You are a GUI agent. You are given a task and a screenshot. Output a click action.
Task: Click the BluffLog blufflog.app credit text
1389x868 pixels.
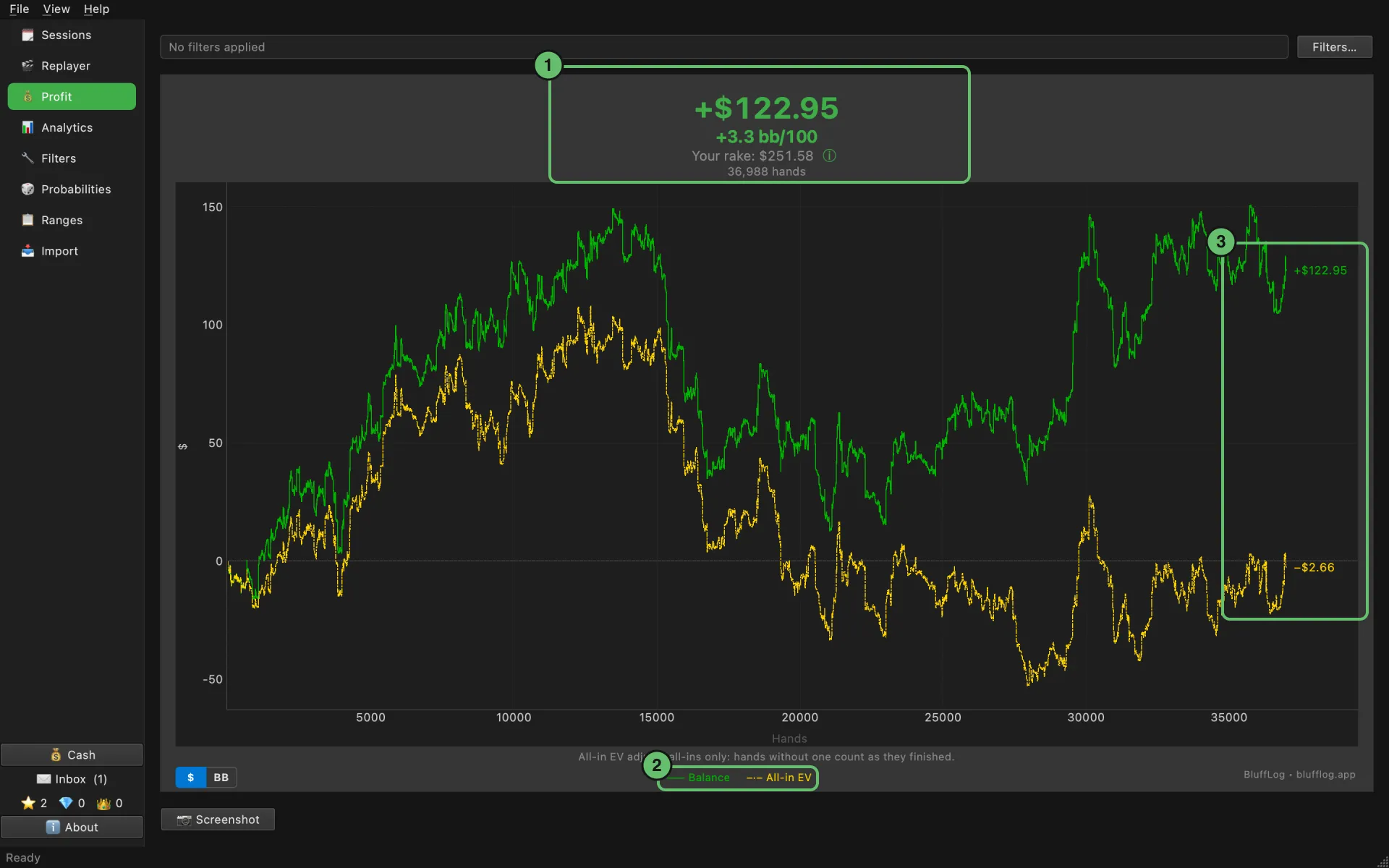(x=1299, y=775)
